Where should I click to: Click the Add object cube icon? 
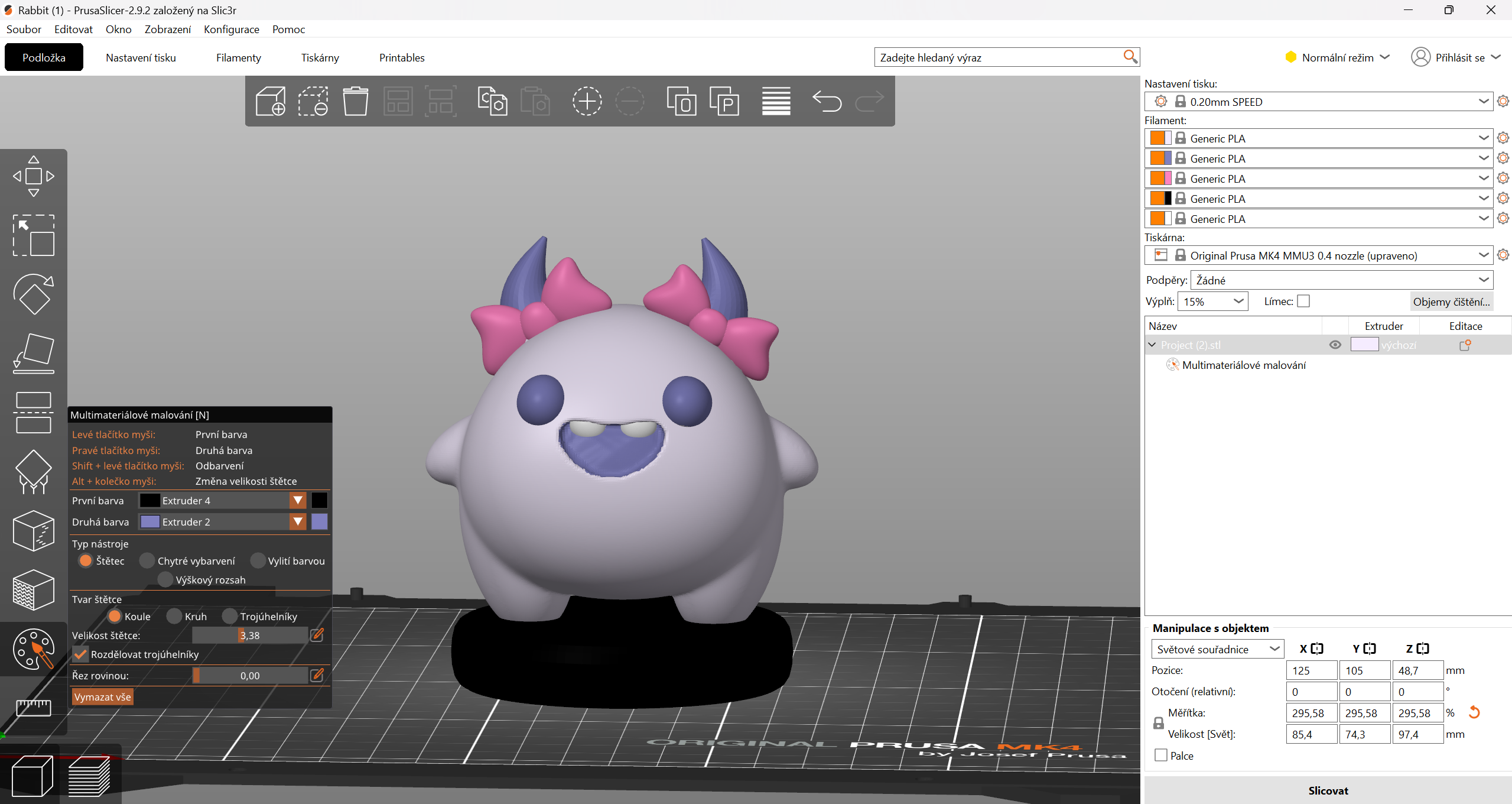pos(271,101)
